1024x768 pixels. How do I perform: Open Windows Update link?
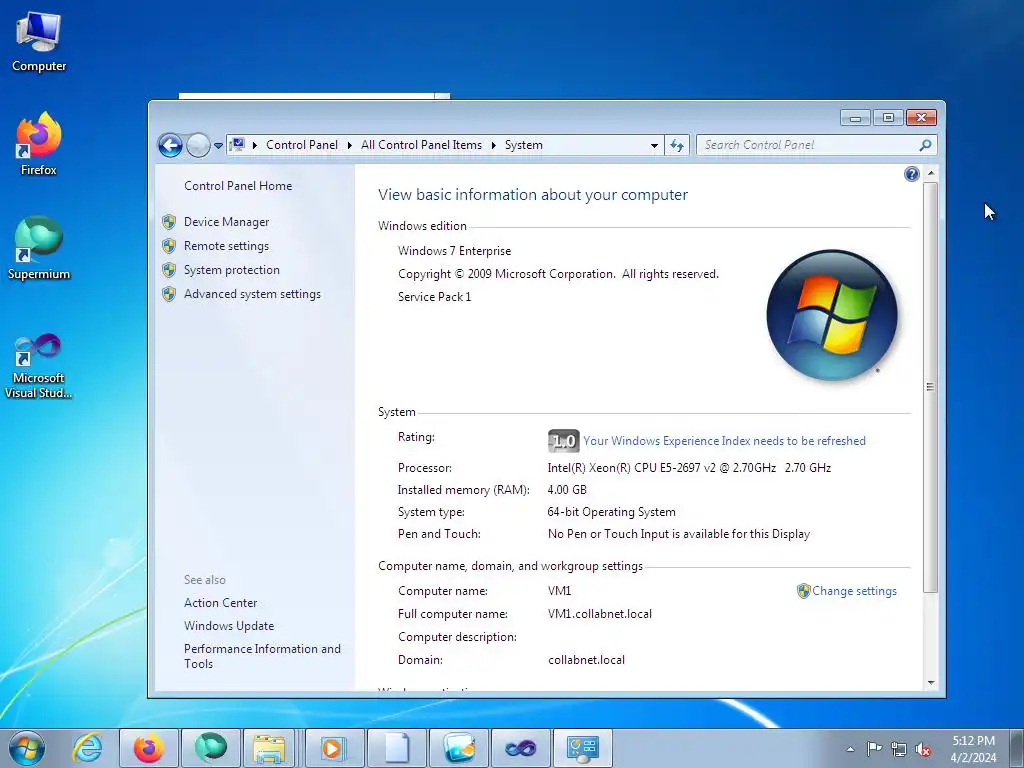point(229,626)
